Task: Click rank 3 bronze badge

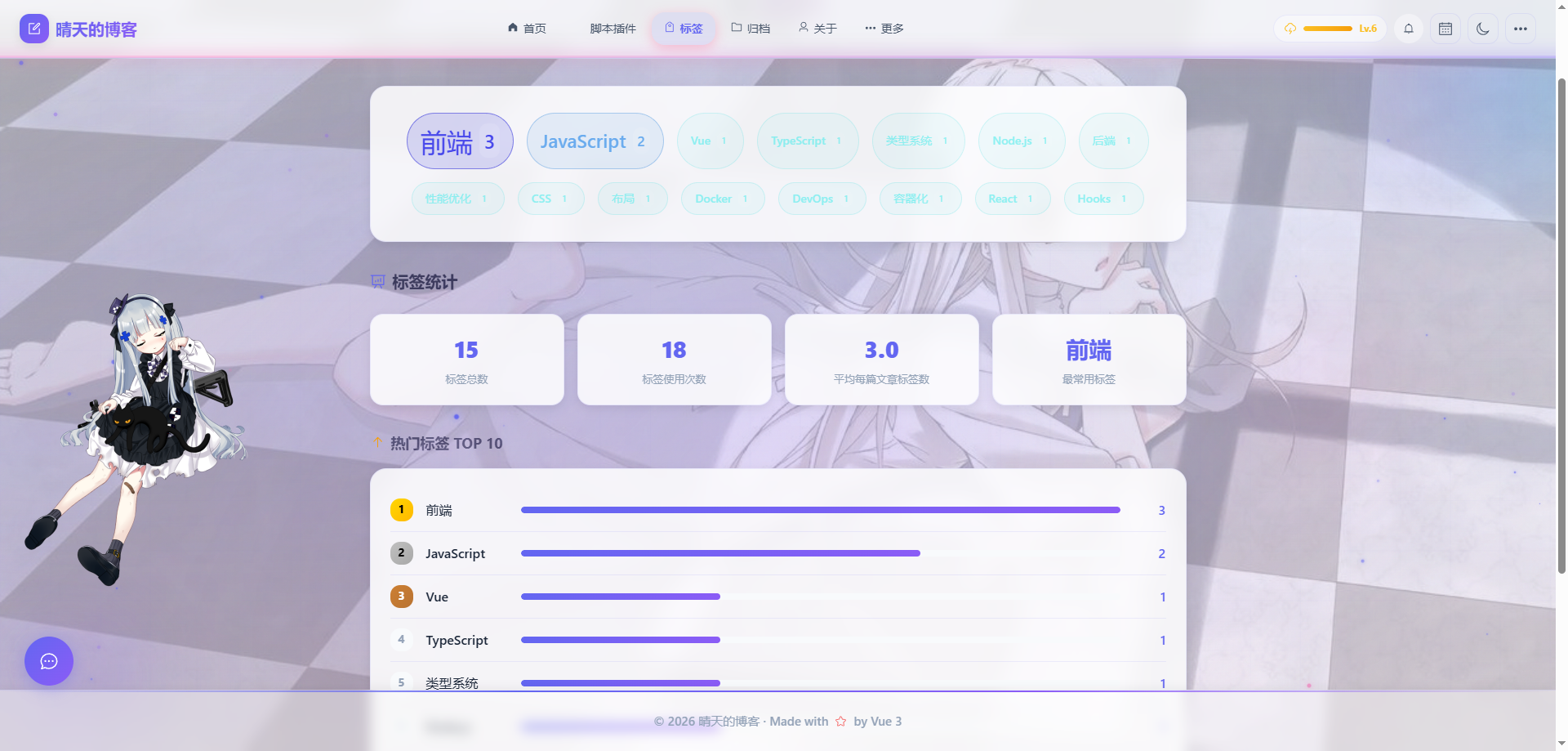Action: (x=401, y=597)
